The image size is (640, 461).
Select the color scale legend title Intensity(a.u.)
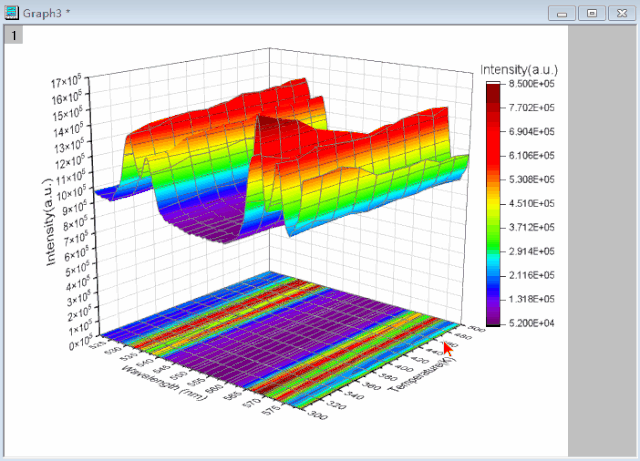pyautogui.click(x=518, y=69)
